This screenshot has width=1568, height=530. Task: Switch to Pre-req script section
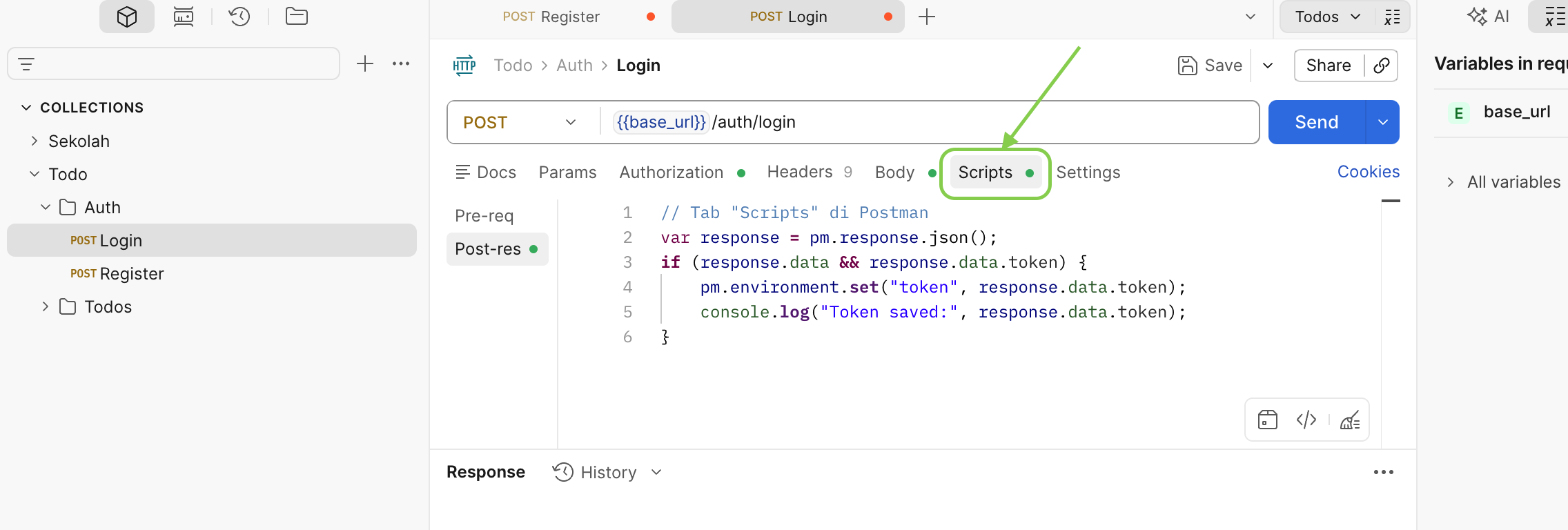point(484,216)
